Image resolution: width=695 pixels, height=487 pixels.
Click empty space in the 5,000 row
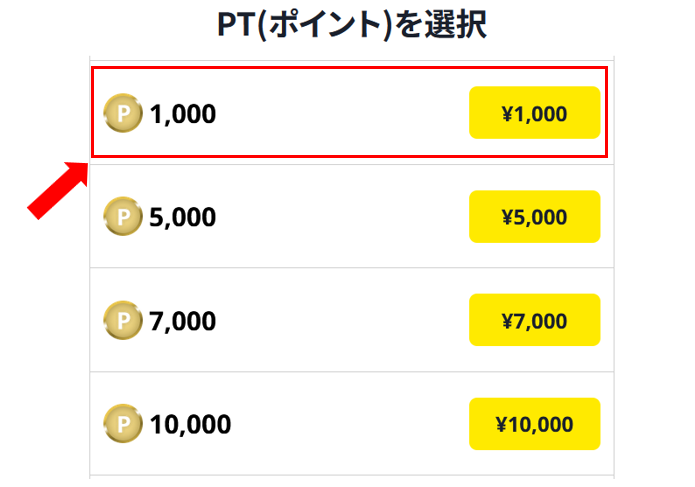[341, 217]
